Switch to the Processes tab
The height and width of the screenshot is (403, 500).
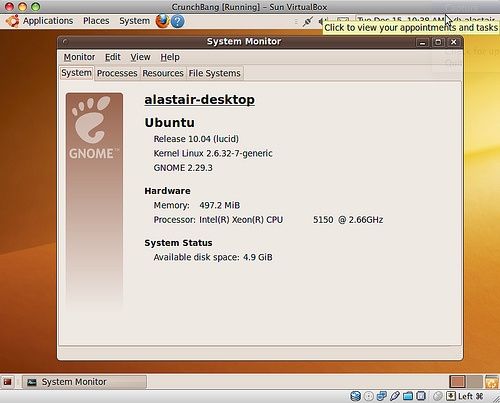117,73
